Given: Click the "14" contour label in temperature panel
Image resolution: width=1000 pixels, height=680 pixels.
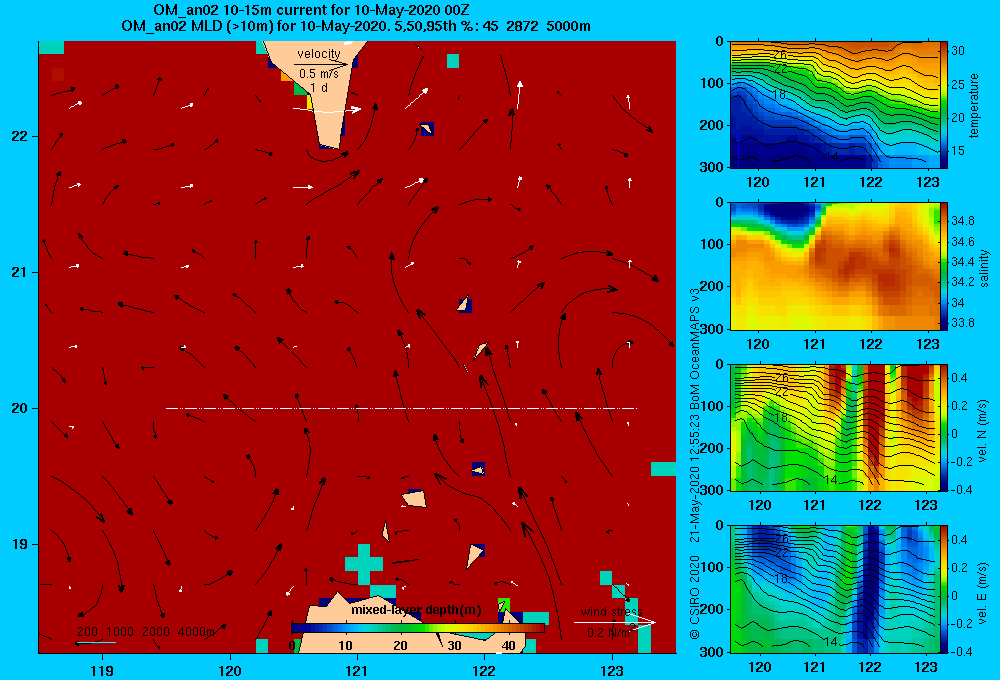Looking at the screenshot, I should pos(832,156).
